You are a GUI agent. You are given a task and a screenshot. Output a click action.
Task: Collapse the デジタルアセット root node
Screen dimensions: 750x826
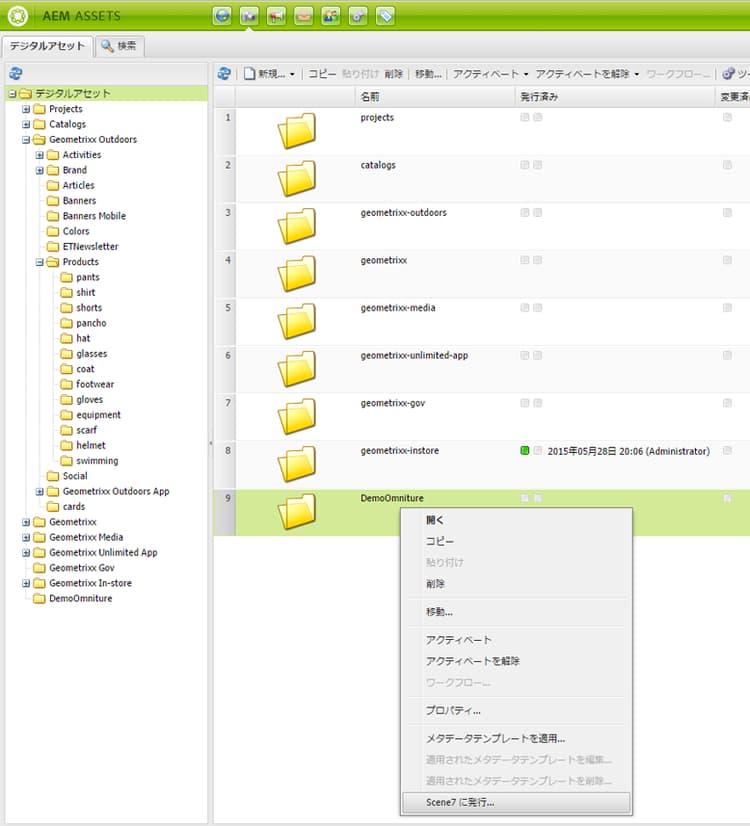(x=12, y=94)
